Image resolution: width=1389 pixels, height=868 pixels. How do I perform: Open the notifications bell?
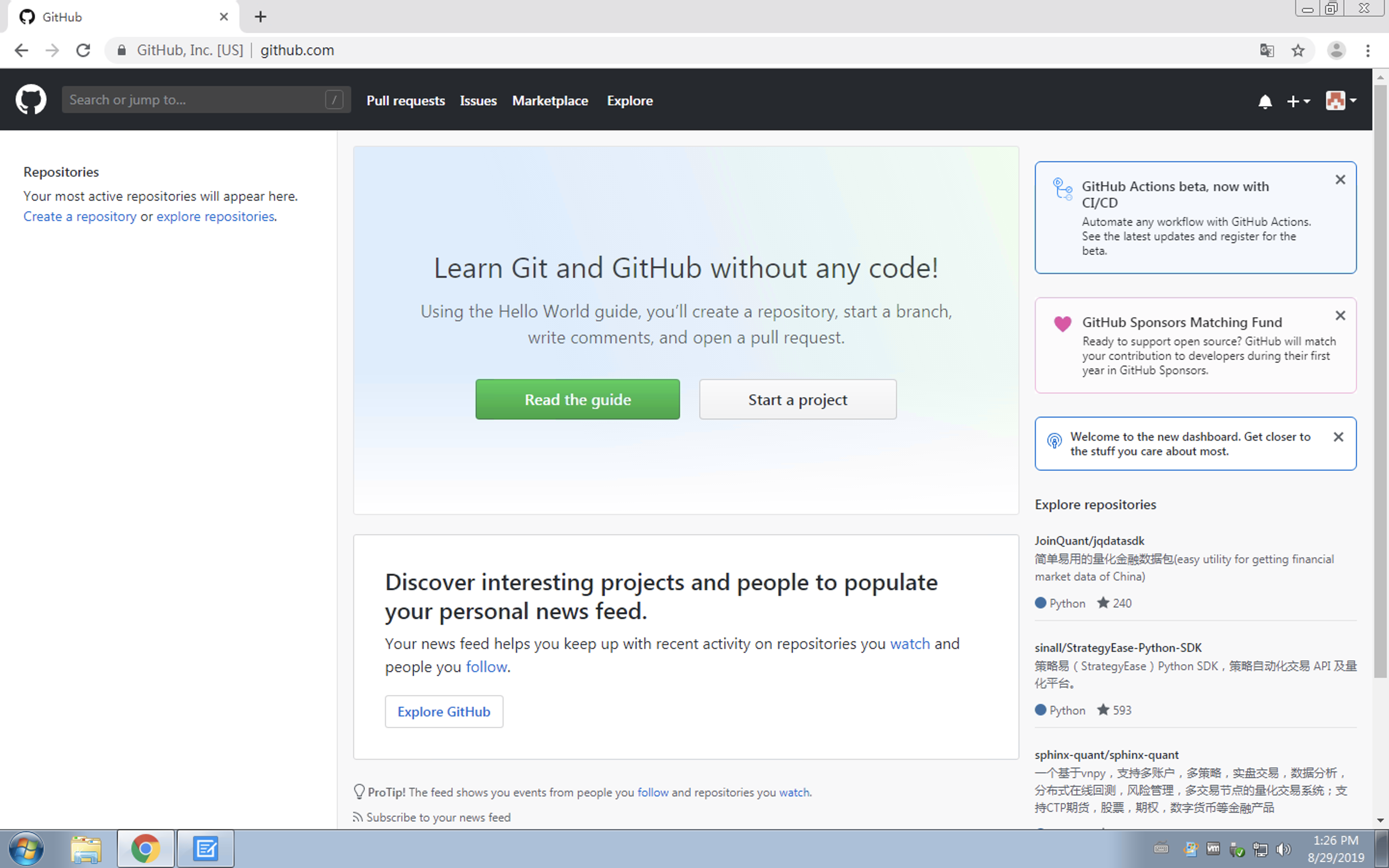tap(1265, 102)
